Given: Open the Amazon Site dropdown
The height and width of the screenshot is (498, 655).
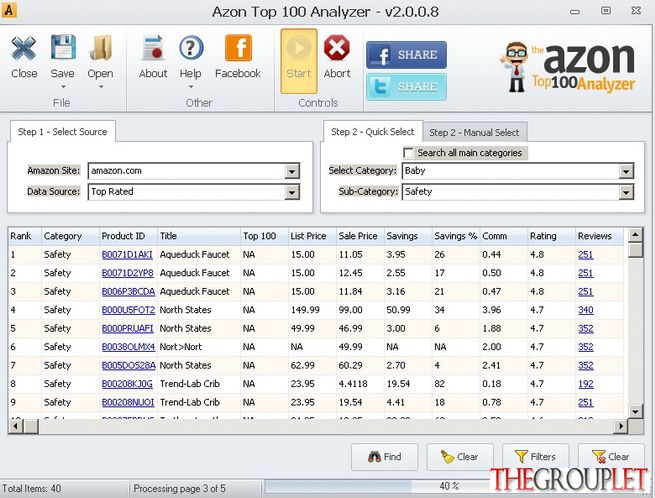Looking at the screenshot, I should pos(292,171).
